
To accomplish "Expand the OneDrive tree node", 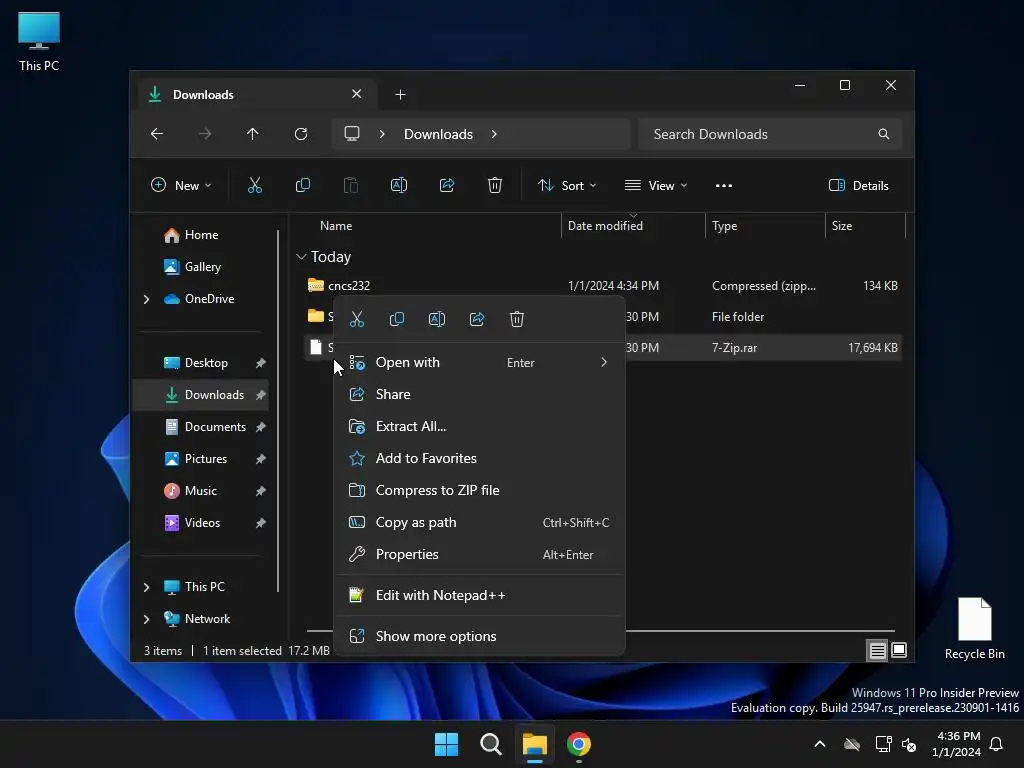I will coord(146,299).
